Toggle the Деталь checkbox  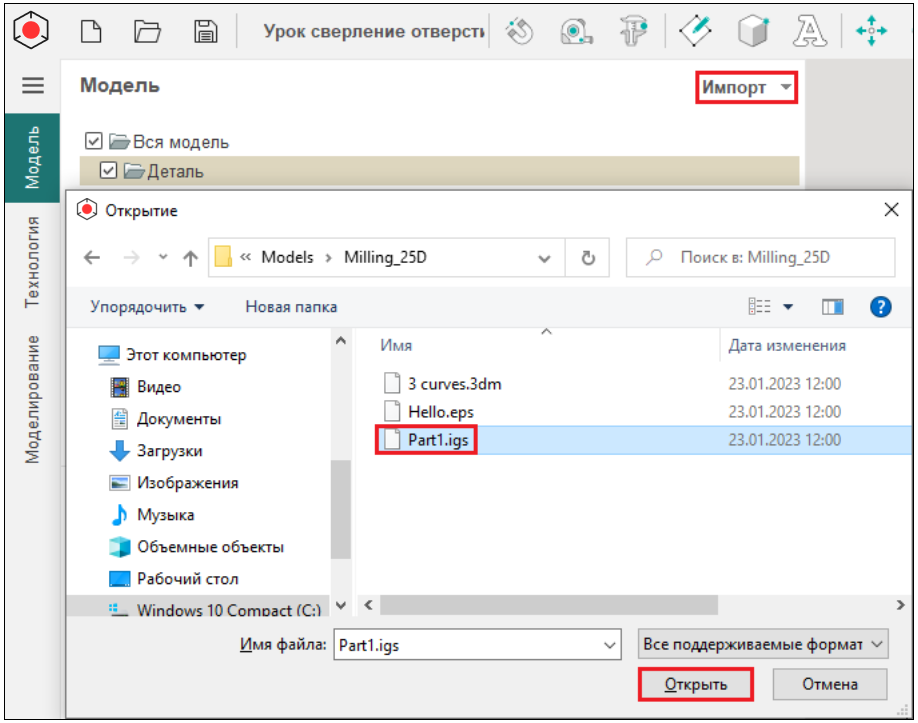pos(109,171)
